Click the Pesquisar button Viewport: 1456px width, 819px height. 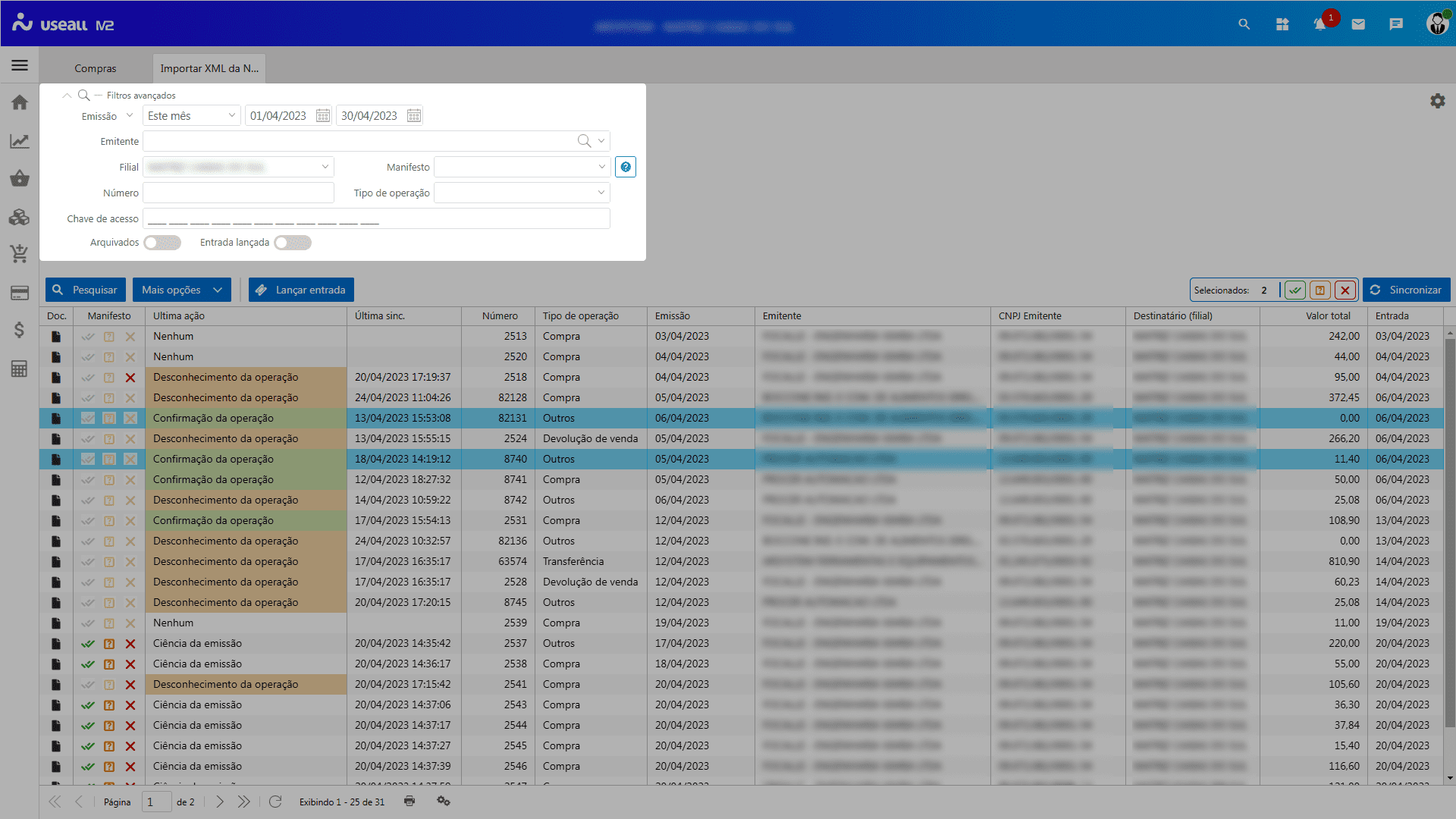click(x=85, y=290)
